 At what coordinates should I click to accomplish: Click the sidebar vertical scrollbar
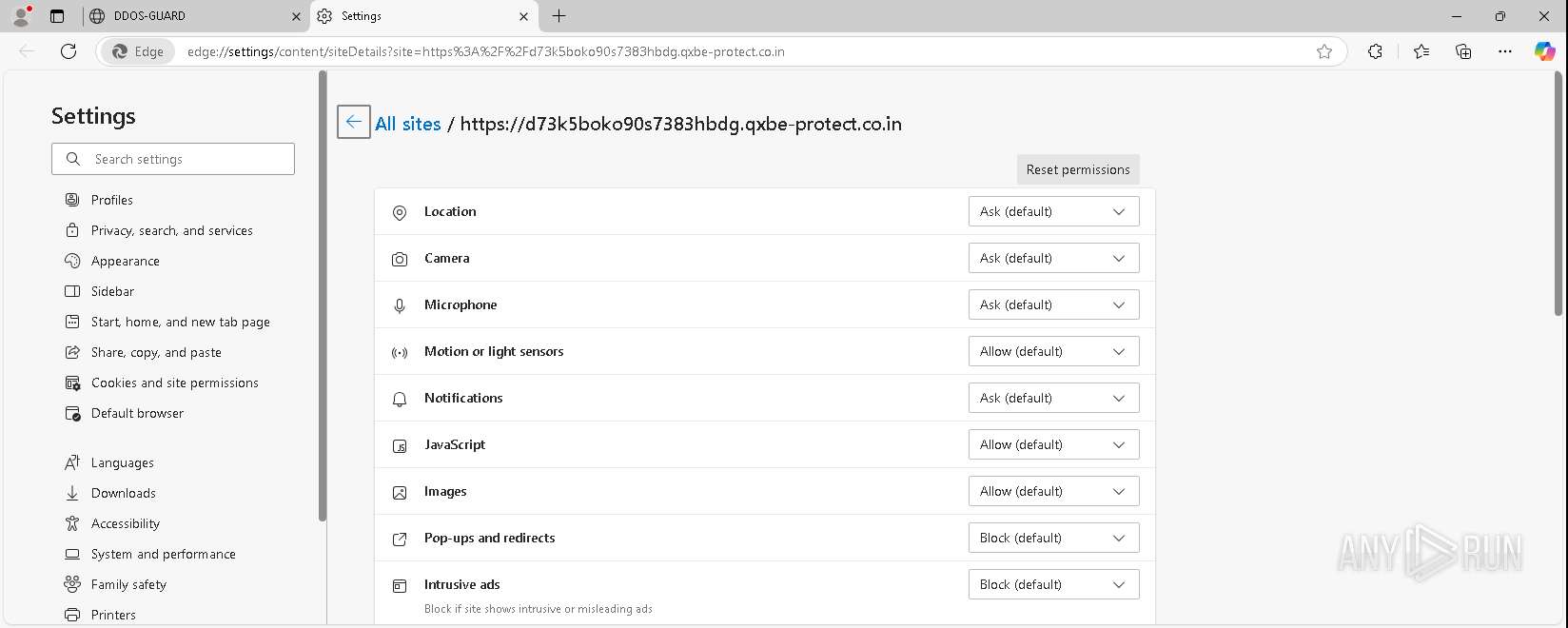tap(323, 297)
